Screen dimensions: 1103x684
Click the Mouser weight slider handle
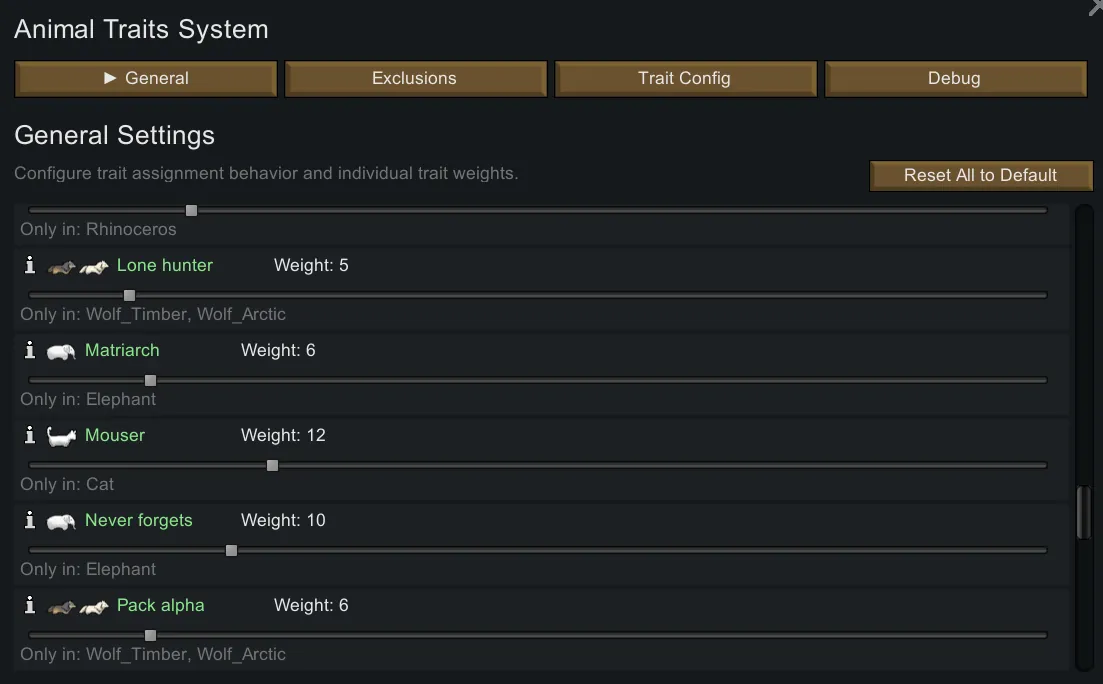click(272, 465)
